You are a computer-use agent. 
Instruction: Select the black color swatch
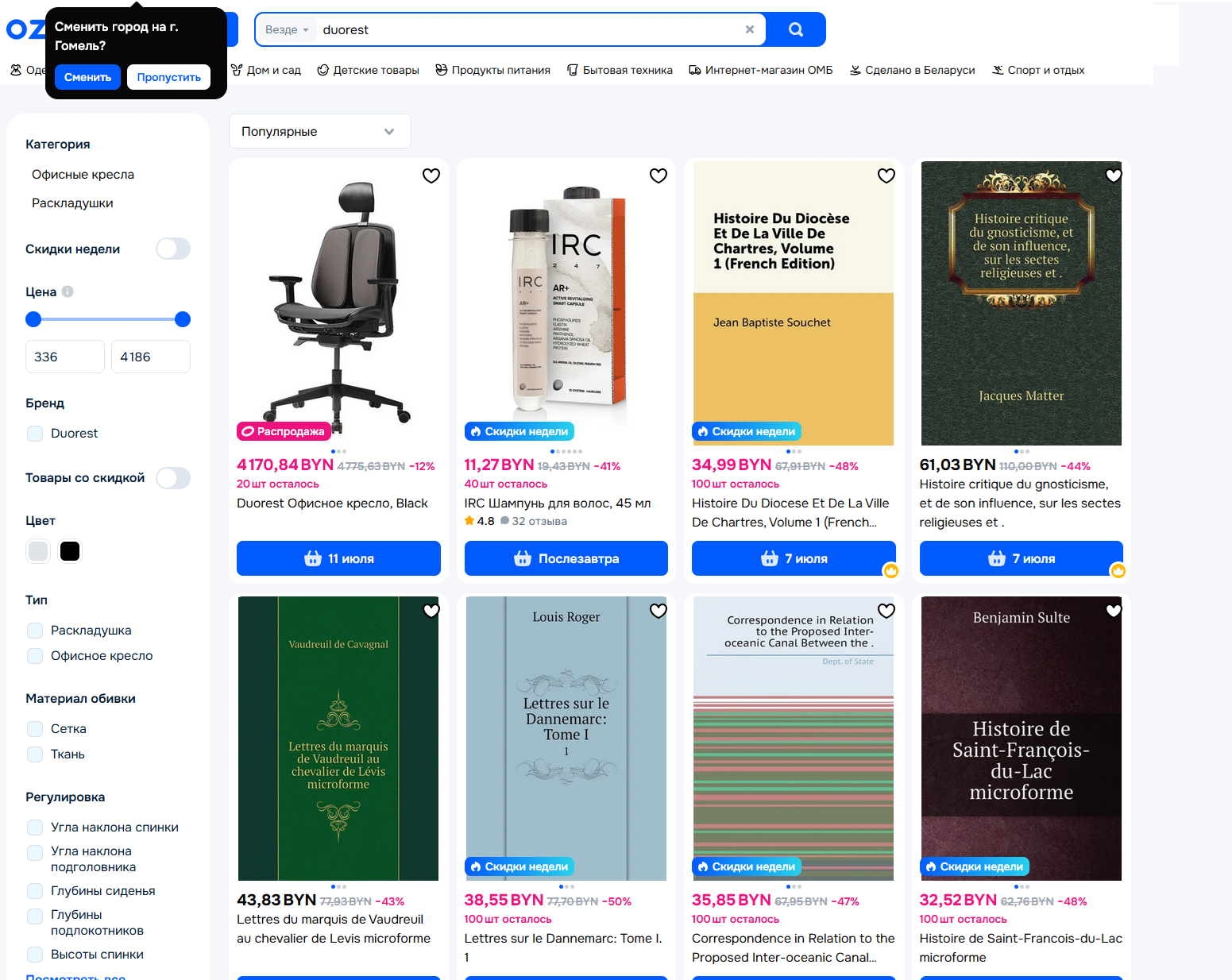(x=70, y=551)
